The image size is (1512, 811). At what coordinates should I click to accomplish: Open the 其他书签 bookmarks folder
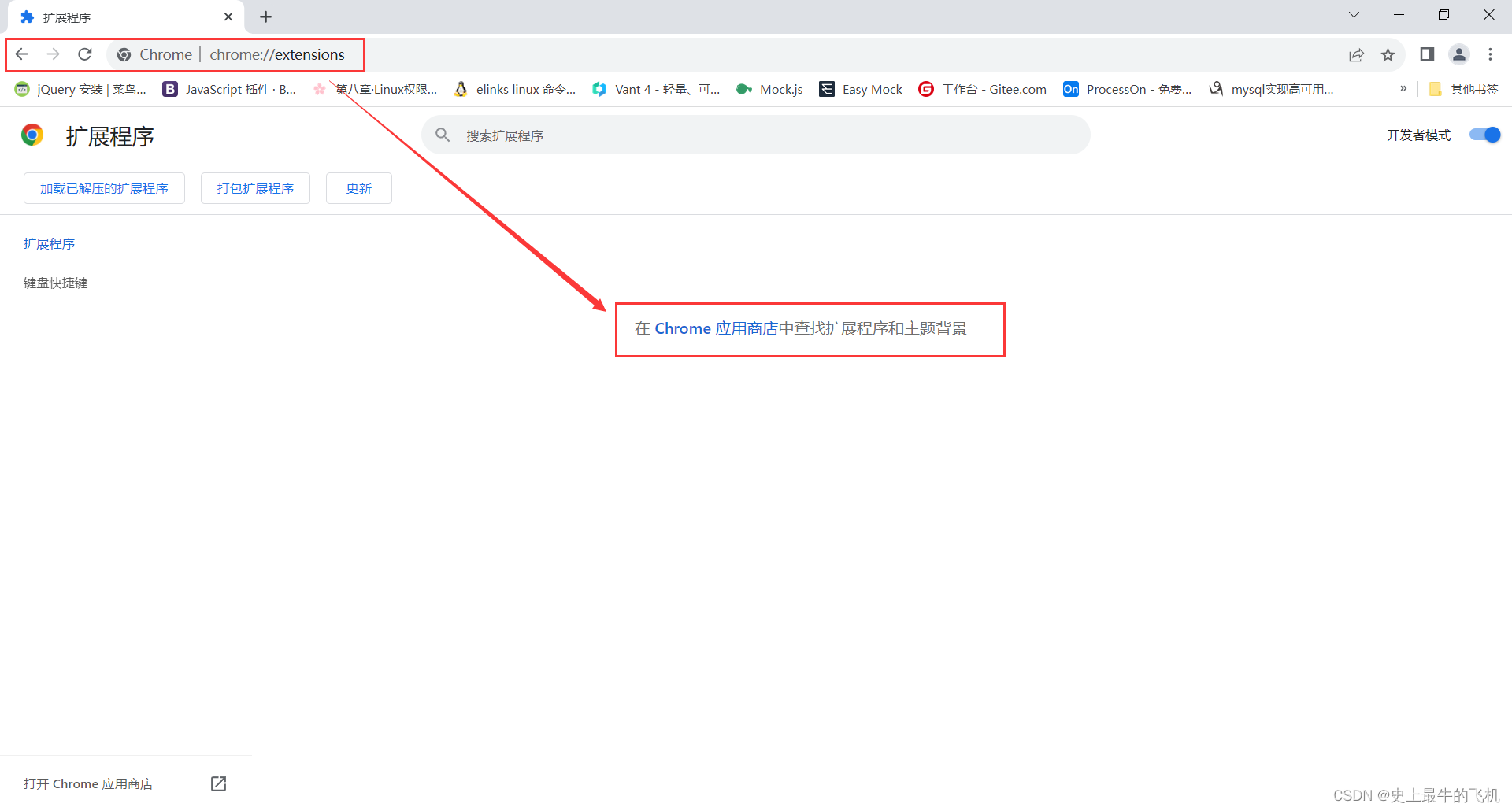[x=1463, y=89]
